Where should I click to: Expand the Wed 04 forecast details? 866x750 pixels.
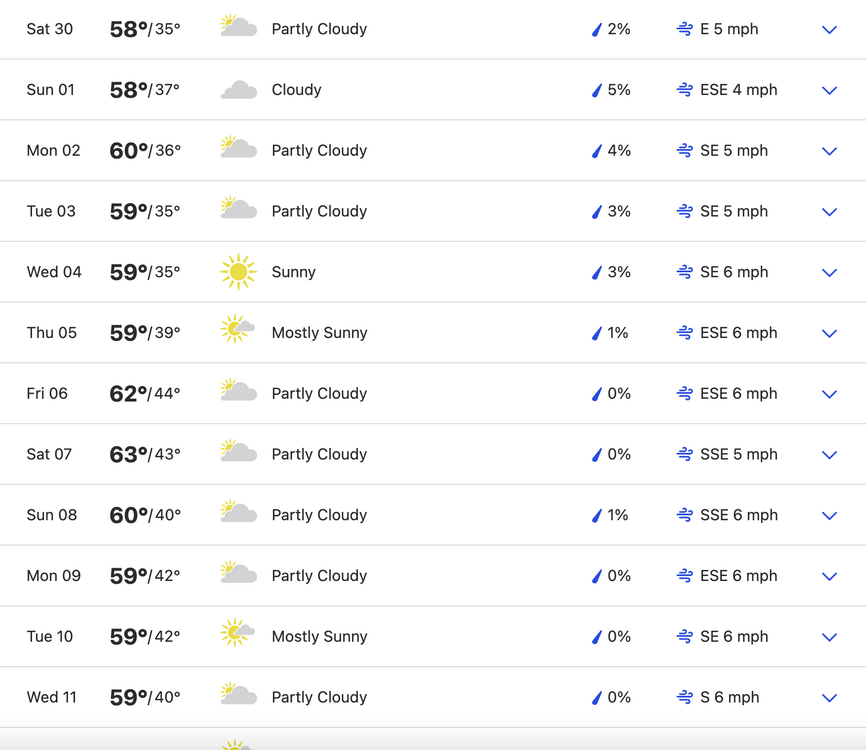(830, 273)
